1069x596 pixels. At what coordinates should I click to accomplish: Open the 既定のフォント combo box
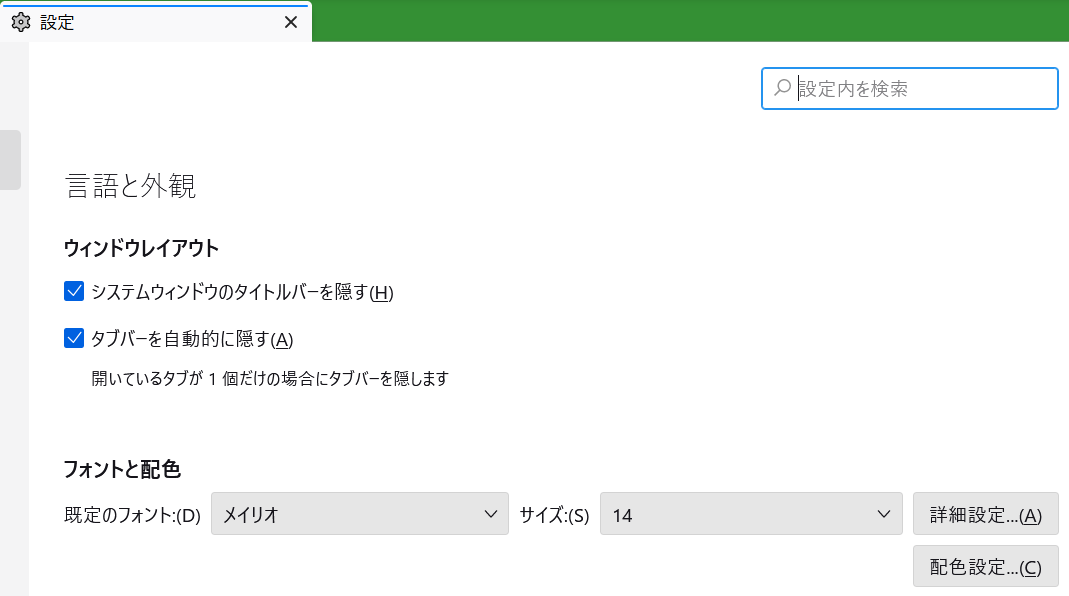[360, 513]
